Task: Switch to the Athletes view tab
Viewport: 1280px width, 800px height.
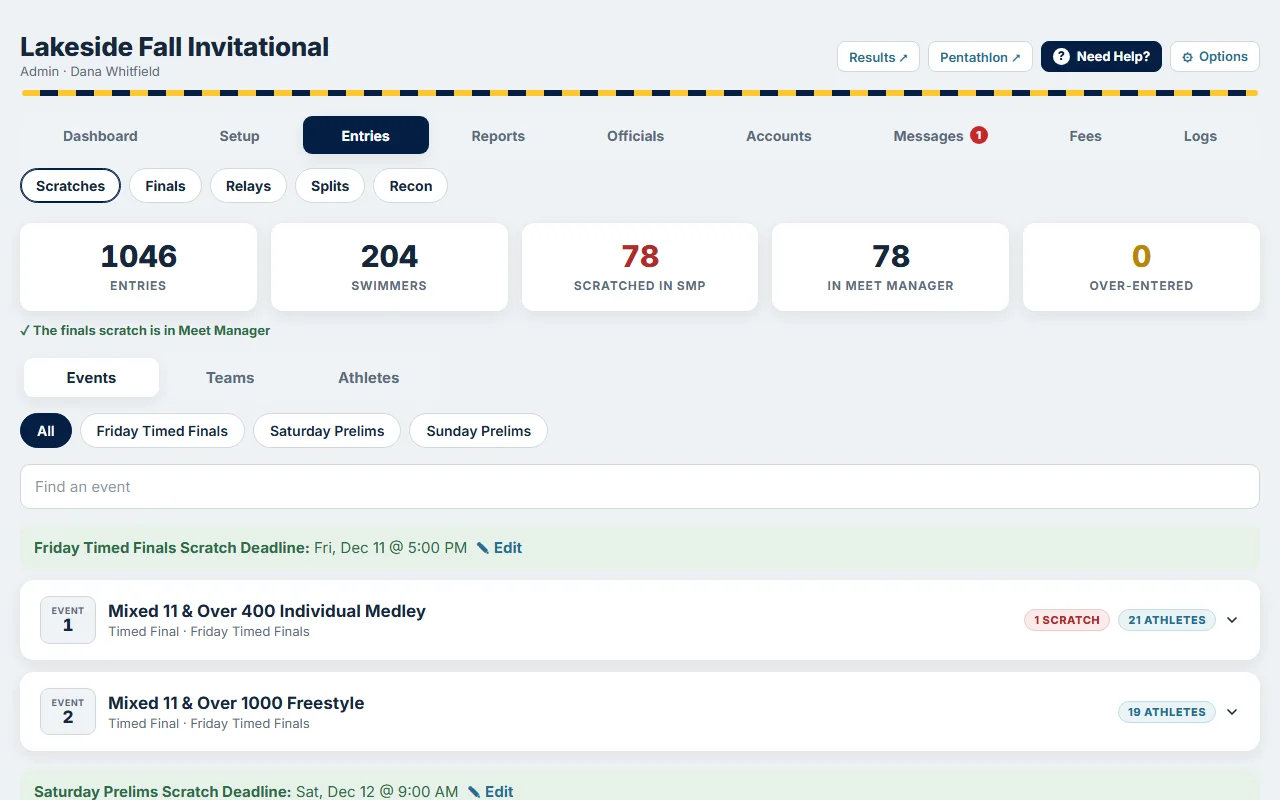Action: pyautogui.click(x=369, y=378)
